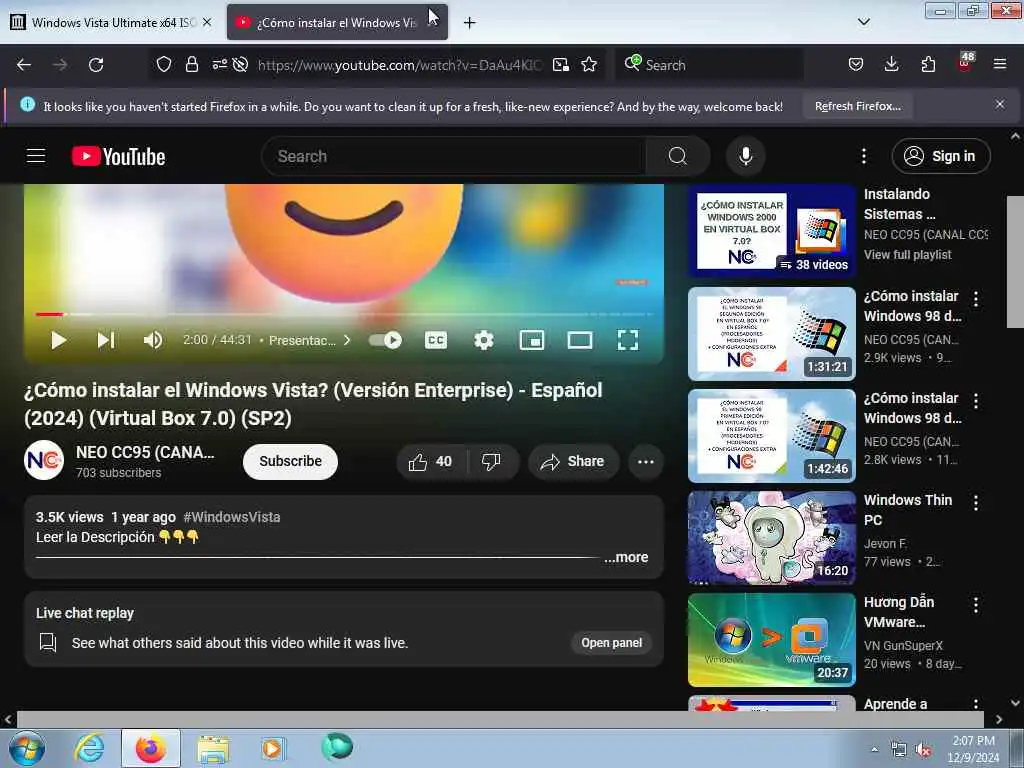Viewport: 1024px width, 768px height.
Task: Open panel for live chat replay
Action: click(x=611, y=643)
